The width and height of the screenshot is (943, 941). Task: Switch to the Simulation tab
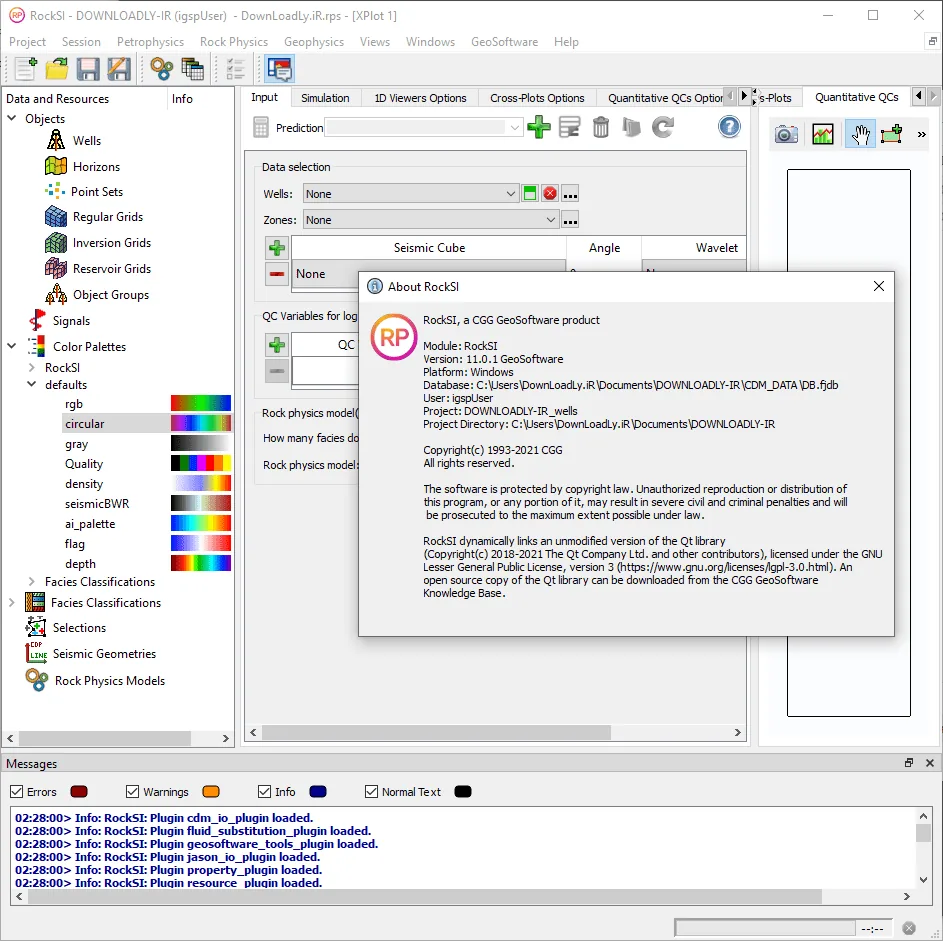pos(325,98)
